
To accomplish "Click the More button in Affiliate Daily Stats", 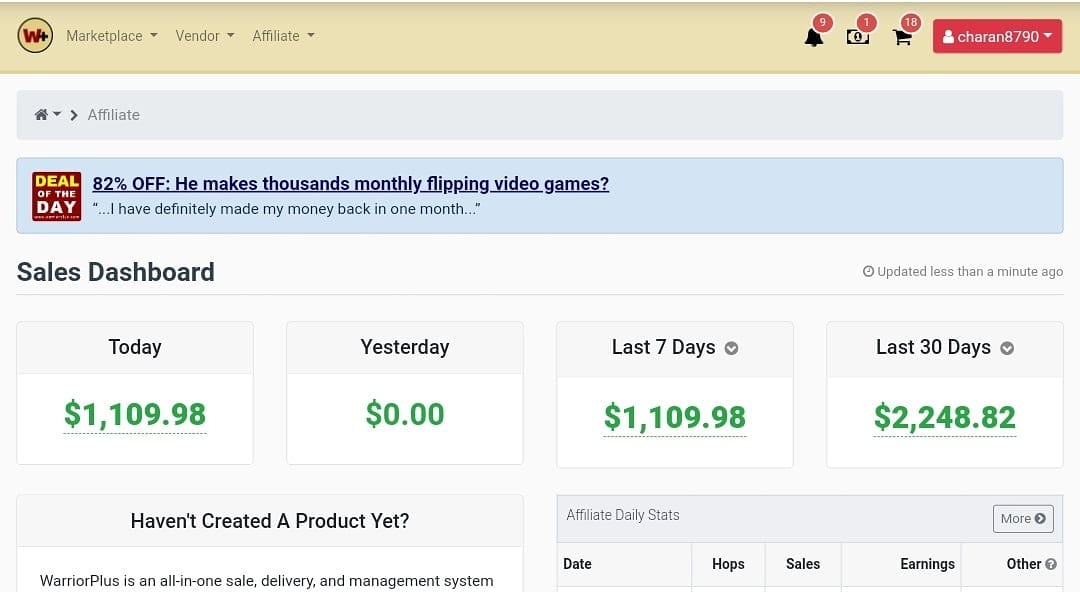I will click(1023, 518).
